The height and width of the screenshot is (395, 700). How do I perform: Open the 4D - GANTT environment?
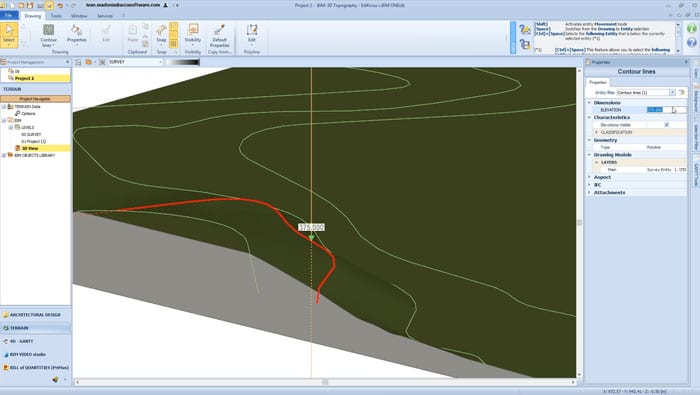point(35,341)
